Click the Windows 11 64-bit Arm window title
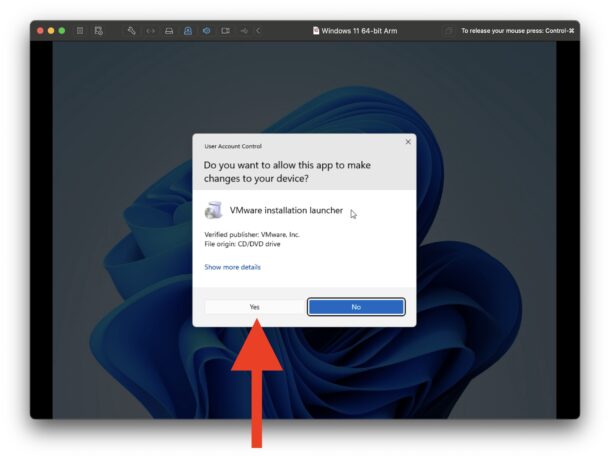Image resolution: width=610 pixels, height=459 pixels. tap(359, 31)
